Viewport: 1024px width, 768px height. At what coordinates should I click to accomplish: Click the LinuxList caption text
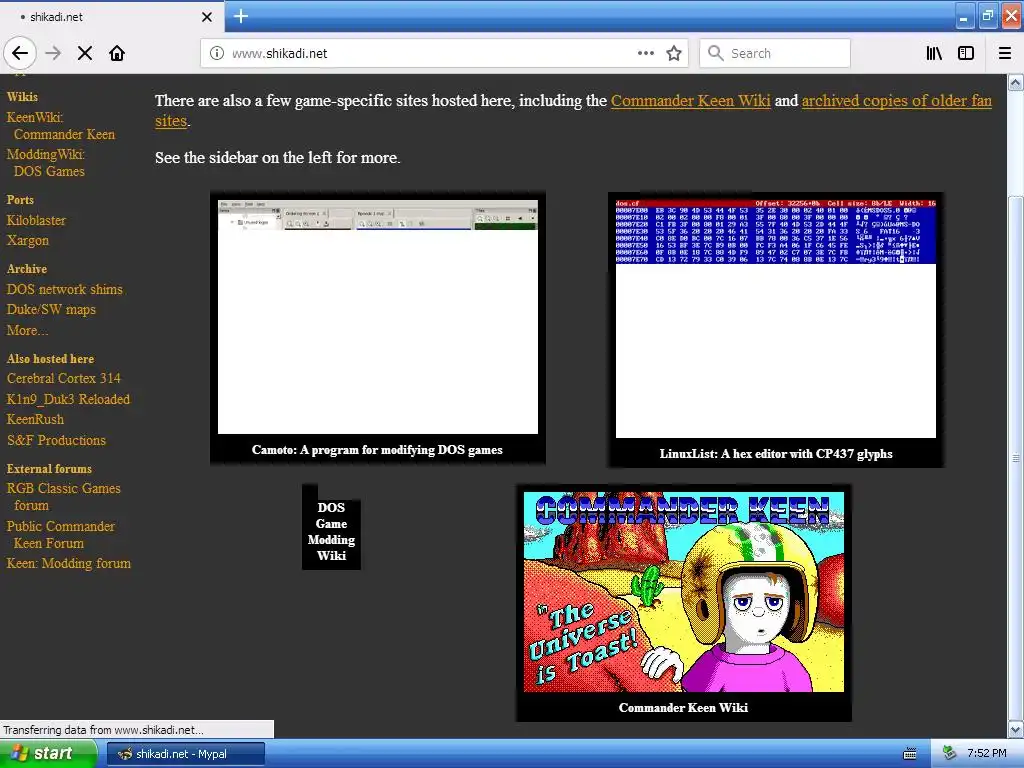(776, 453)
